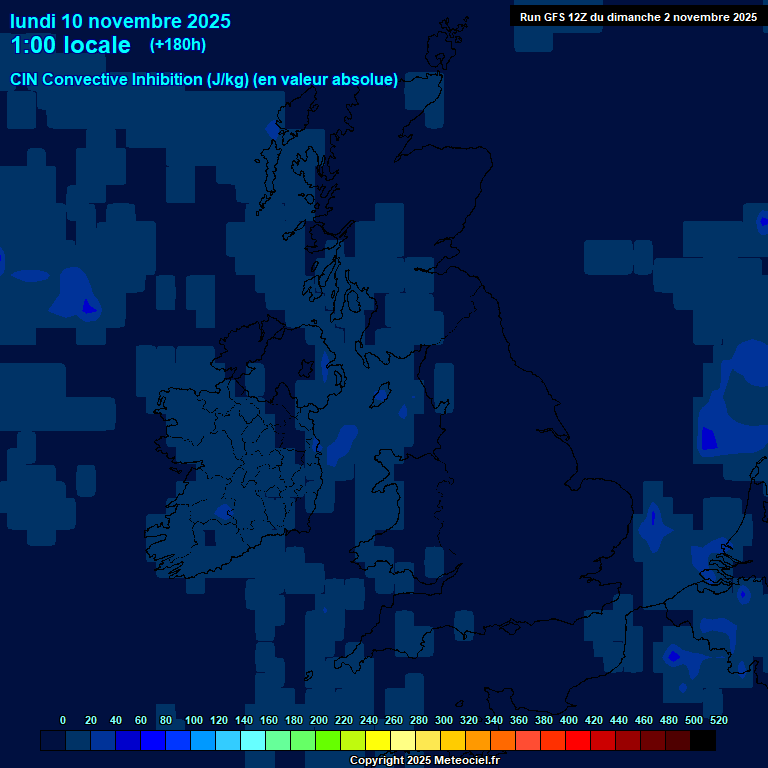Screen dimensions: 768x768
Task: Click the yellow swatch in the color legend
Action: click(378, 741)
